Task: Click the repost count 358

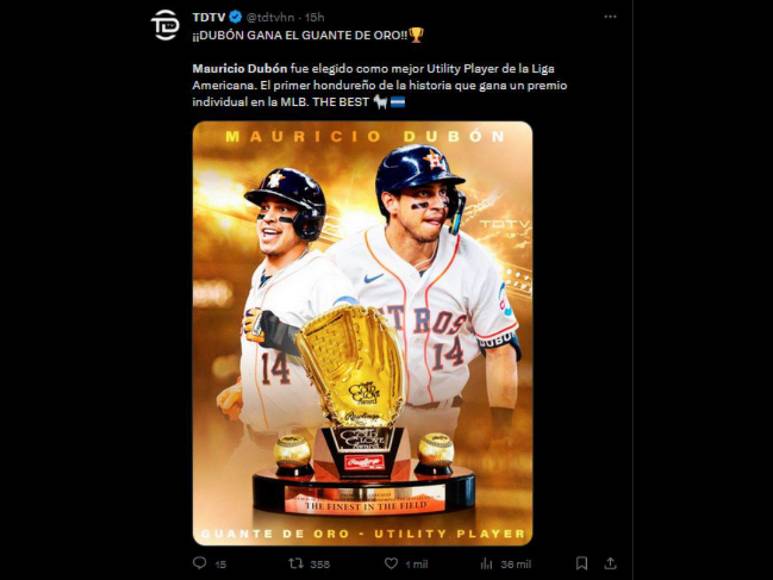Action: pos(320,564)
